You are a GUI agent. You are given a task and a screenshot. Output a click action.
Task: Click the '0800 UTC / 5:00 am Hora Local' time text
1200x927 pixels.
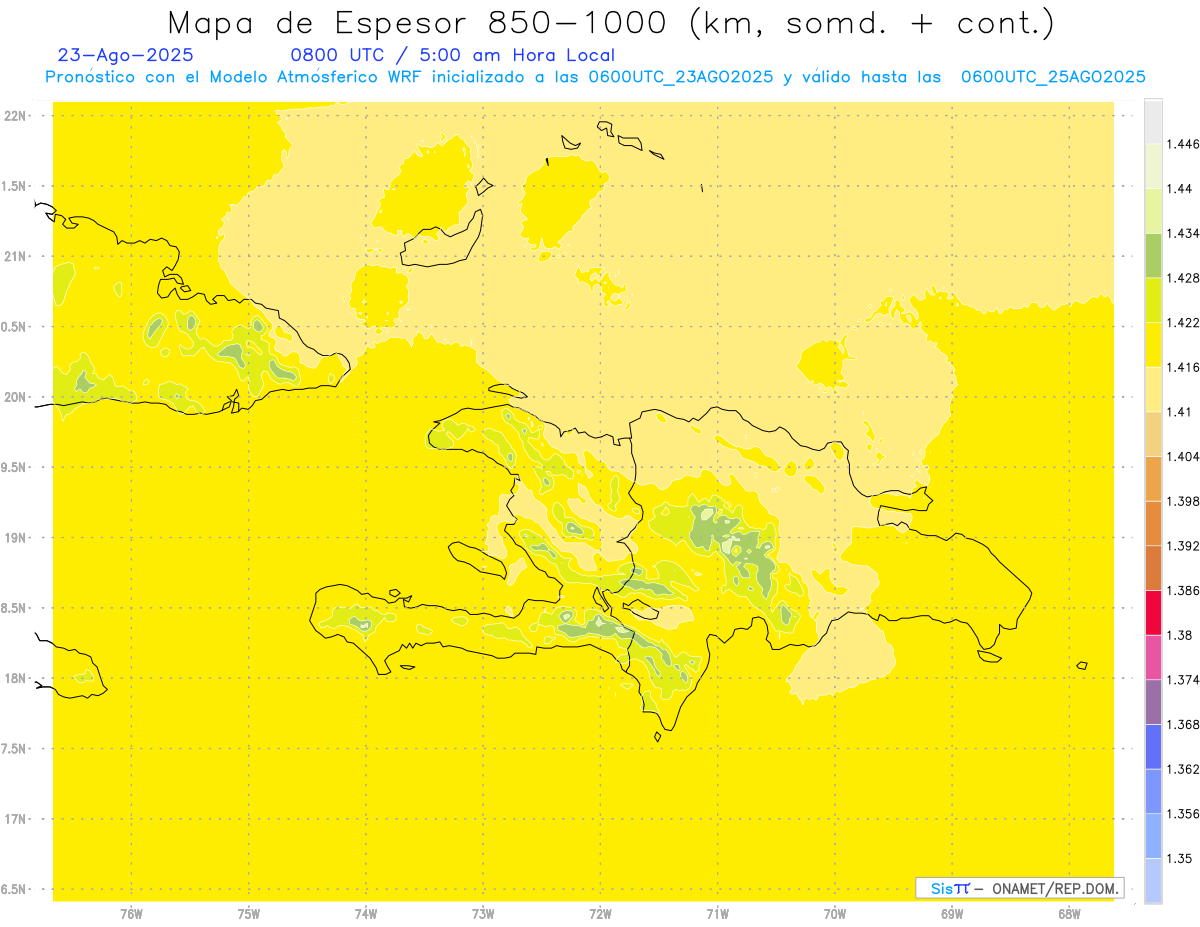coord(452,56)
